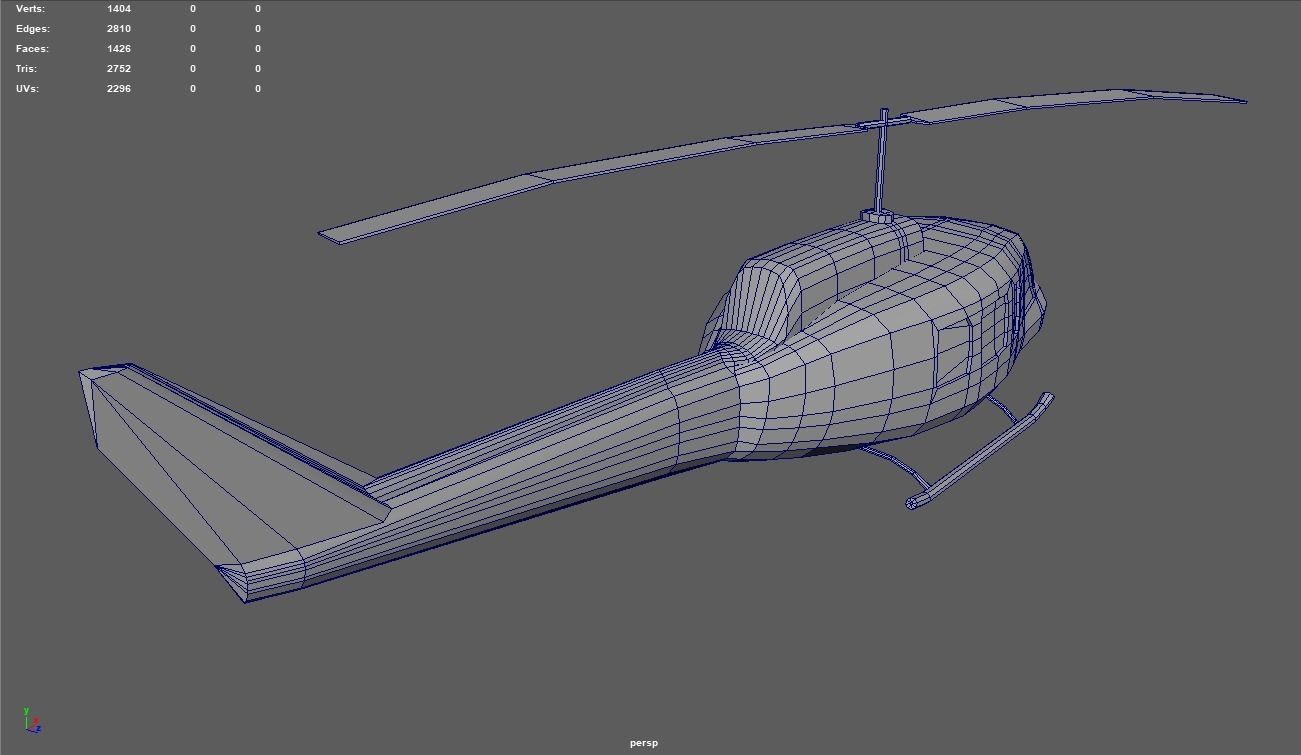Click the UVs label in the poly count display
This screenshot has width=1301, height=755.
click(x=27, y=89)
